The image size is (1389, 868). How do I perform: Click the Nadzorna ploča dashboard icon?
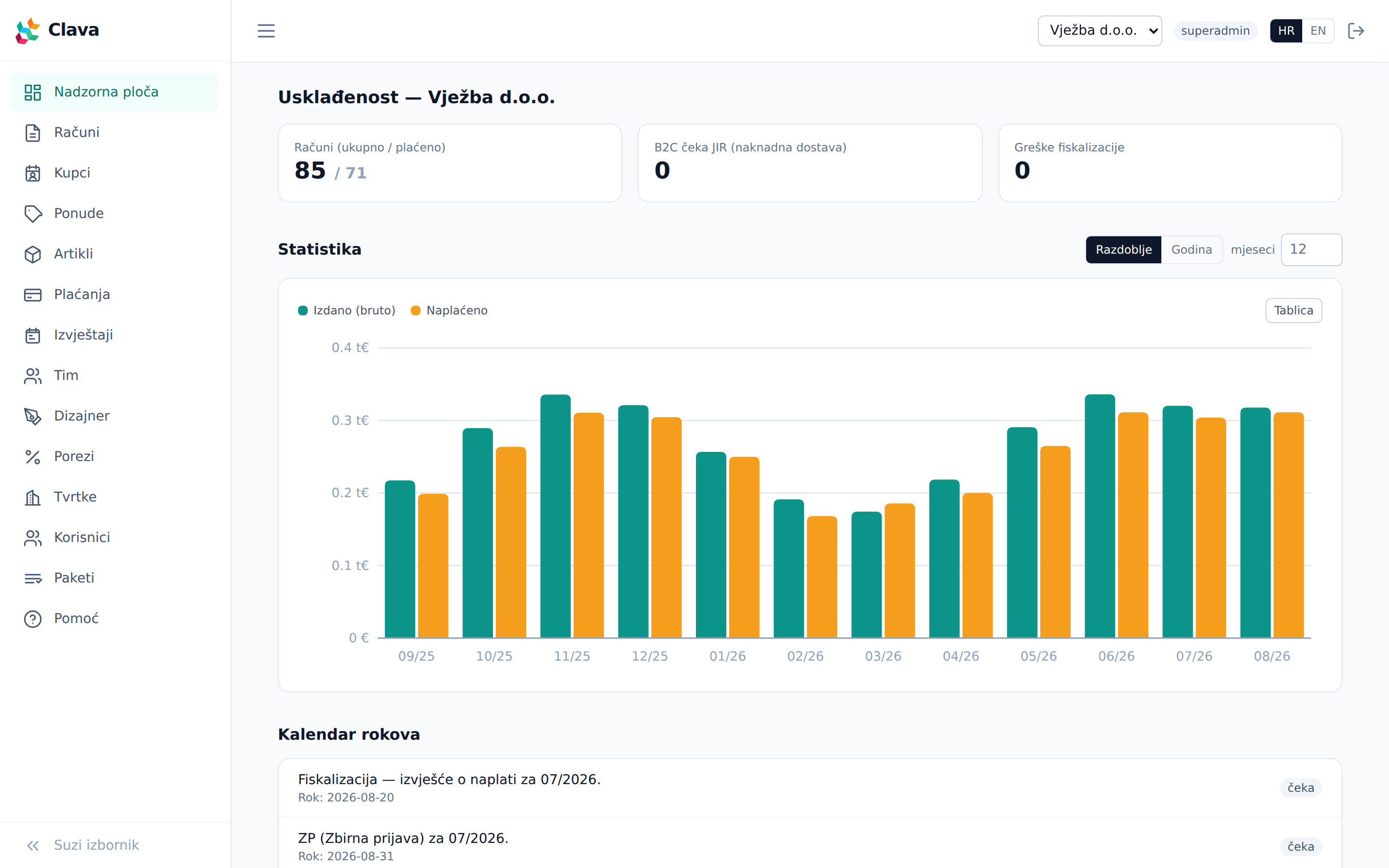click(33, 93)
